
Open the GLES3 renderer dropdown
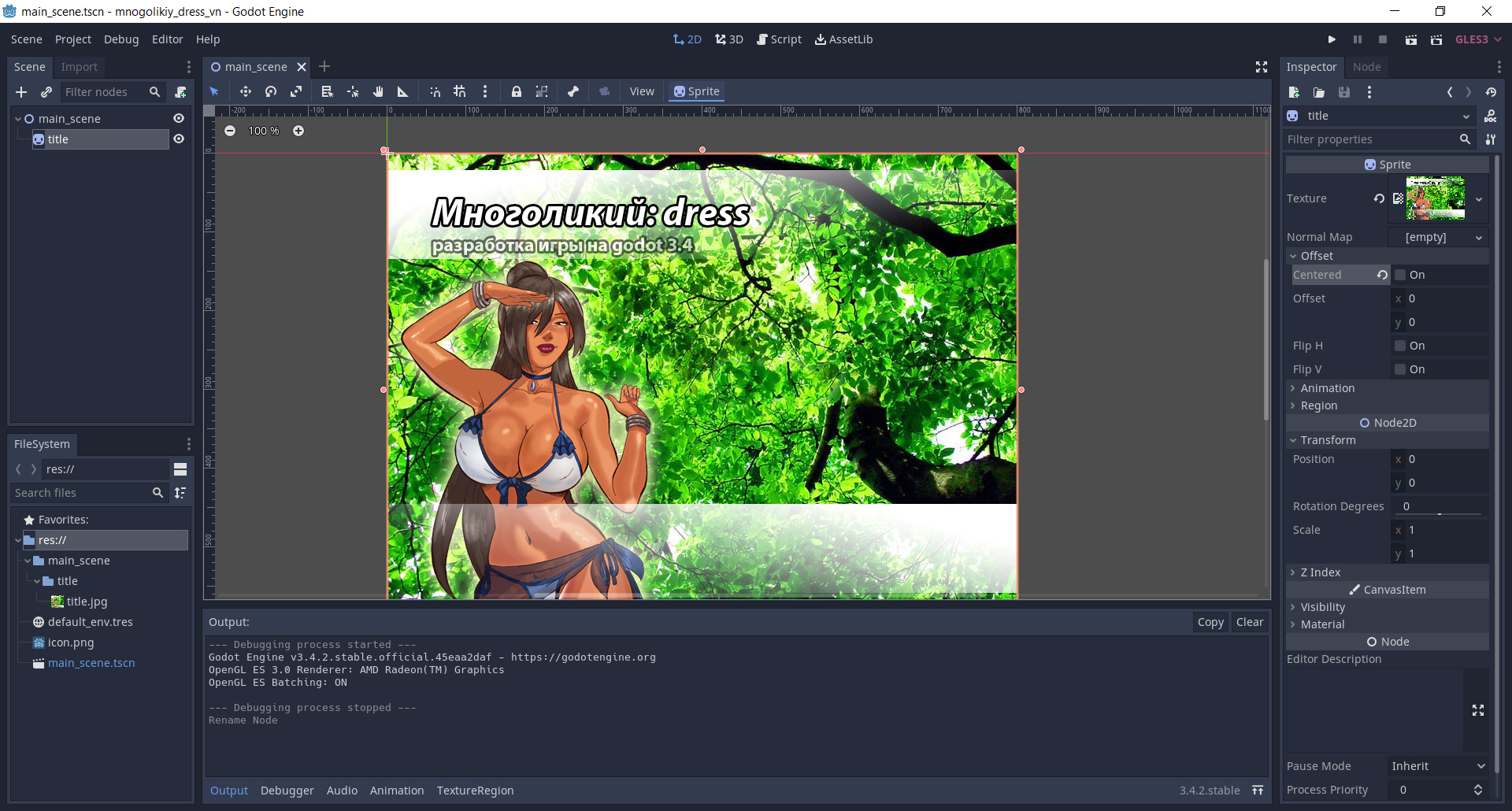pos(1478,39)
